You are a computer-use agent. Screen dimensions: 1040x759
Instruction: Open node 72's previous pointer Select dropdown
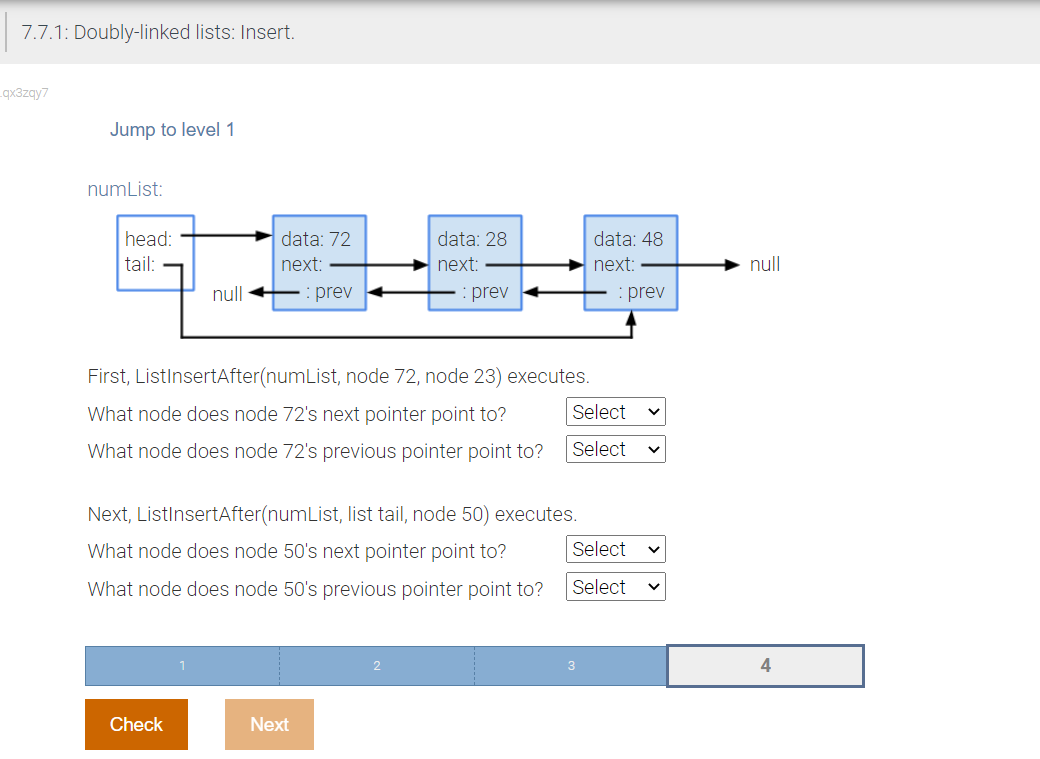click(x=615, y=449)
